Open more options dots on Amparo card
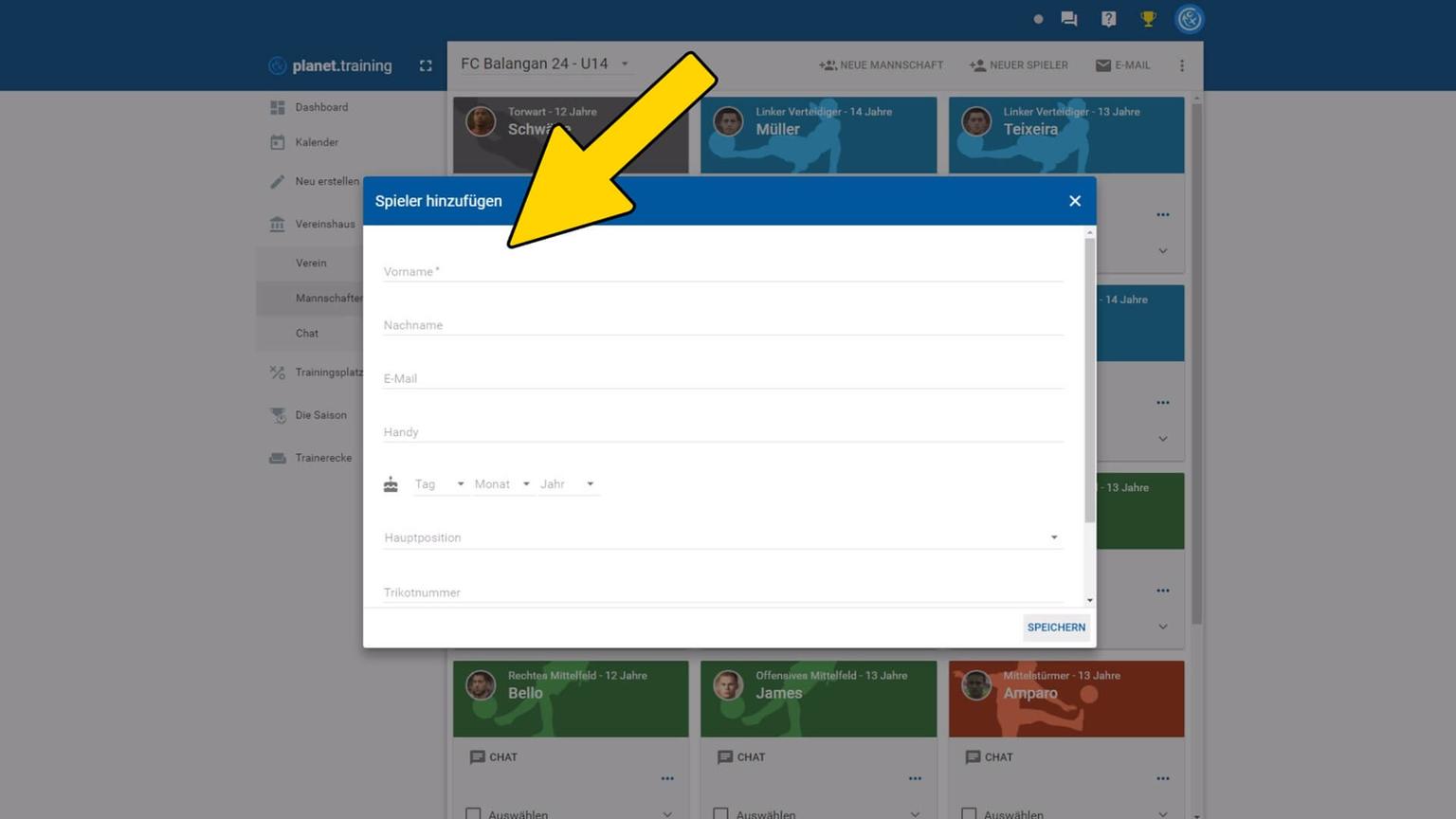 [1163, 779]
